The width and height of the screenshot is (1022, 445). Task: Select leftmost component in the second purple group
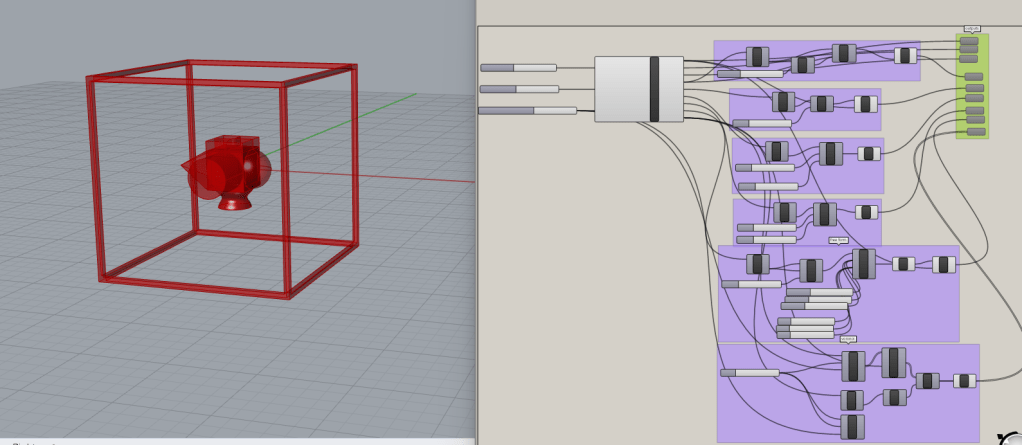(783, 102)
